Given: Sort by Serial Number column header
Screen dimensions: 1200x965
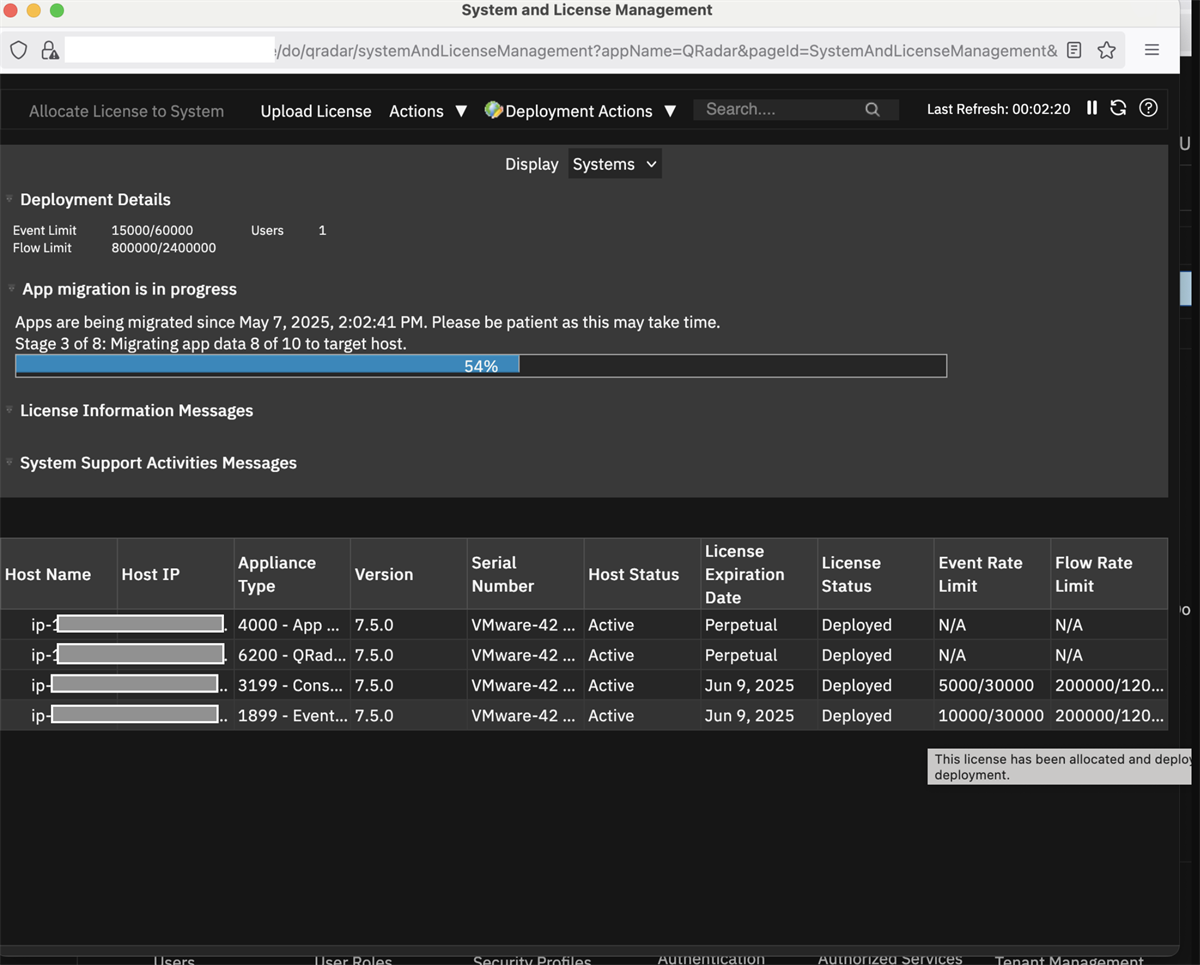Looking at the screenshot, I should [x=525, y=574].
